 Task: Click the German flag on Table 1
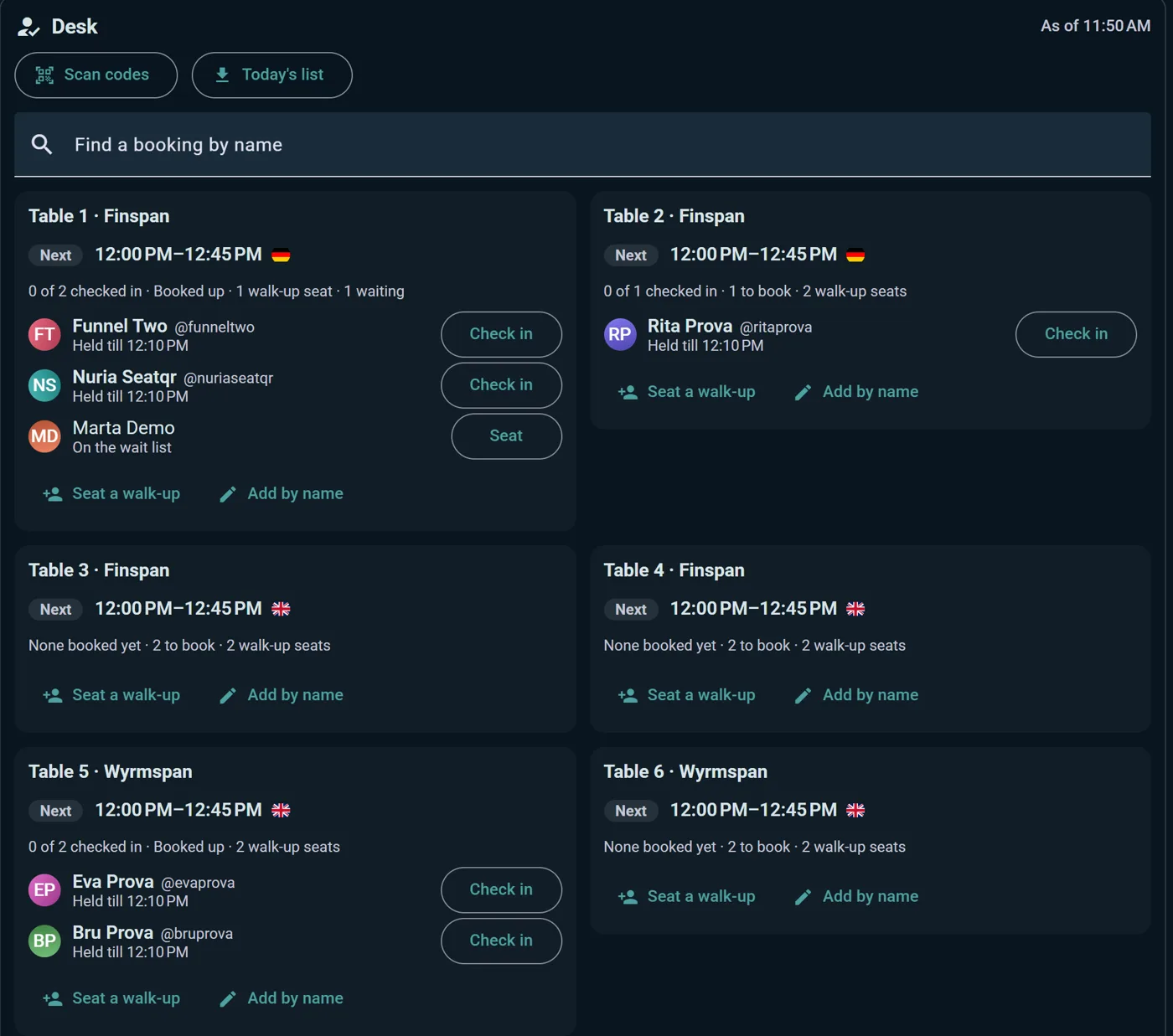tap(281, 255)
